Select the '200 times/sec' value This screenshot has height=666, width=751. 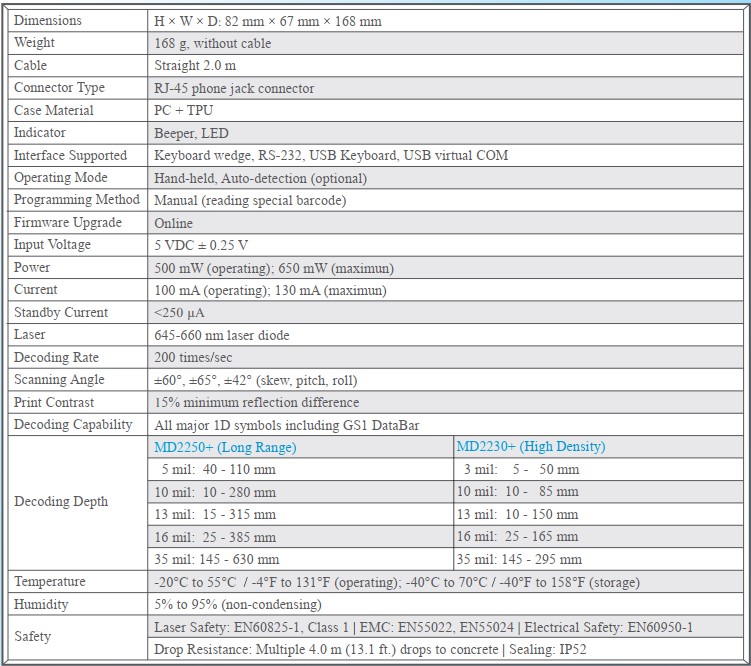[193, 357]
